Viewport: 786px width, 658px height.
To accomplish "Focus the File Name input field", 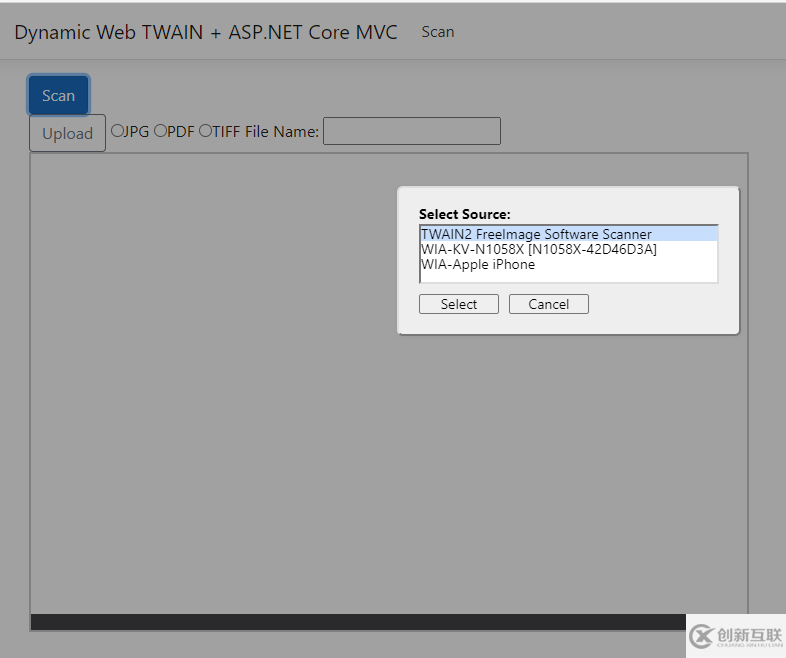I will [x=412, y=131].
